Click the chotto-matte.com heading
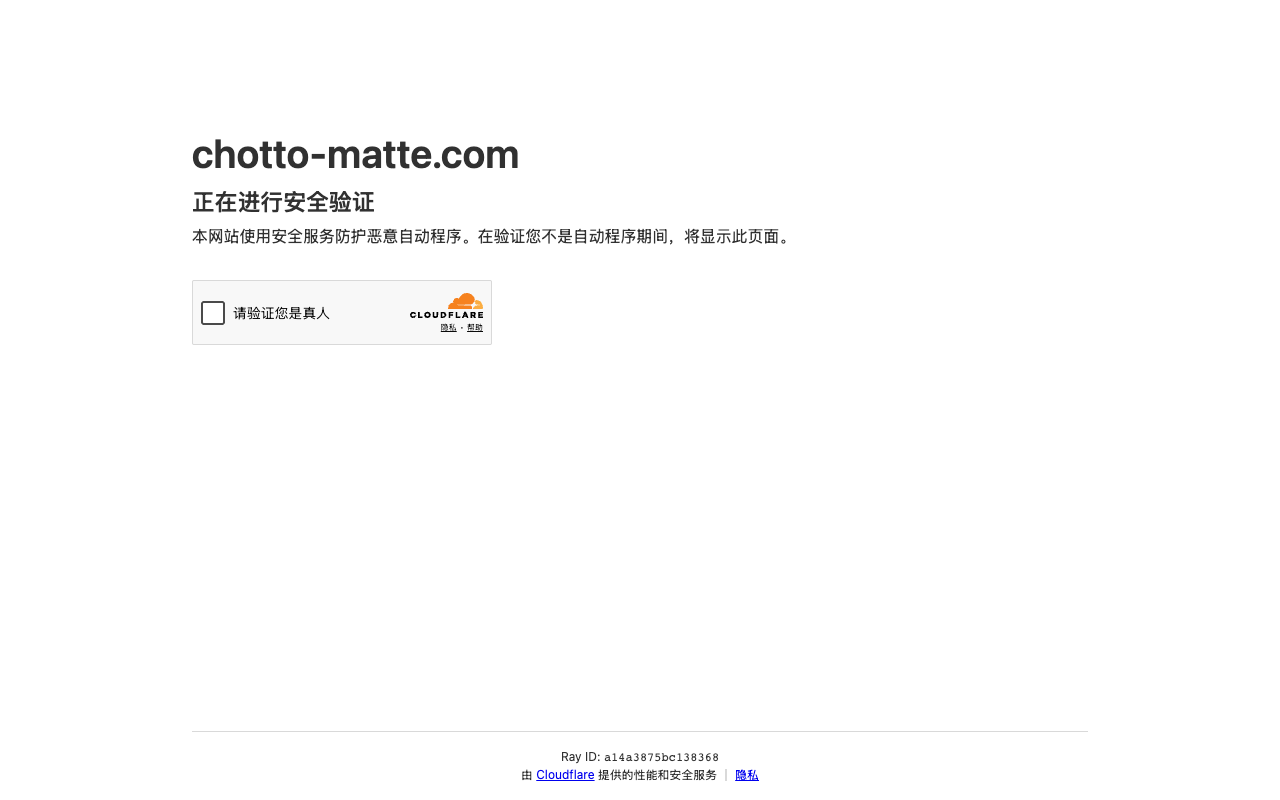 pos(355,154)
